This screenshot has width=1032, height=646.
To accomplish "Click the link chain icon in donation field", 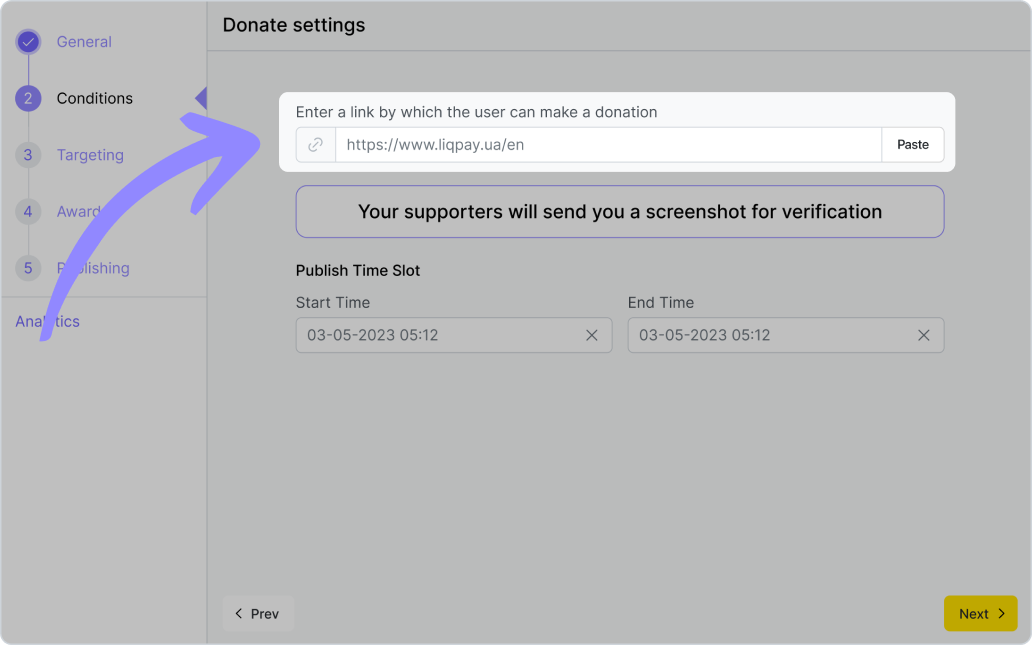I will coord(315,145).
